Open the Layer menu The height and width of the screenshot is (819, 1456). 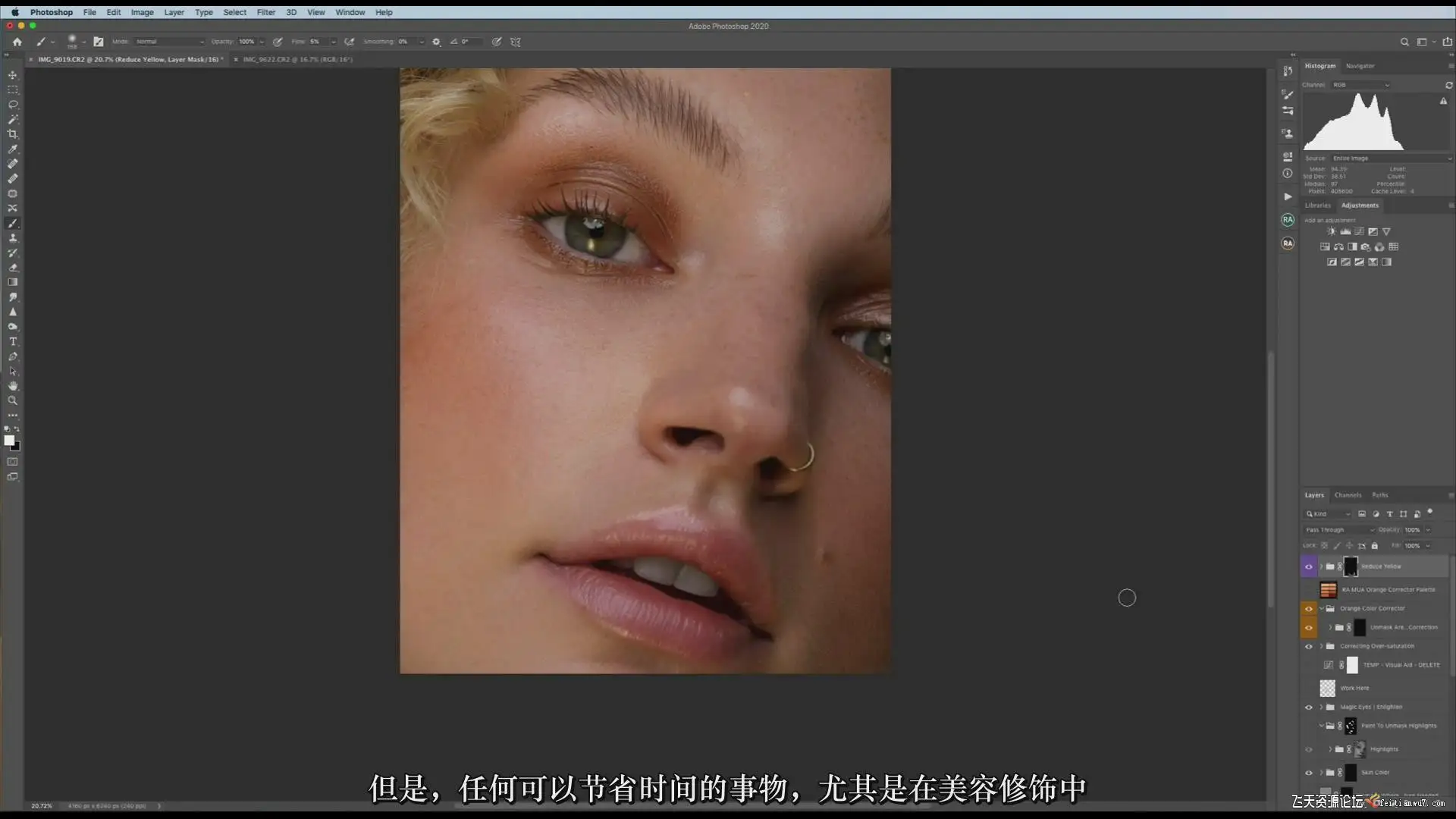(x=174, y=12)
